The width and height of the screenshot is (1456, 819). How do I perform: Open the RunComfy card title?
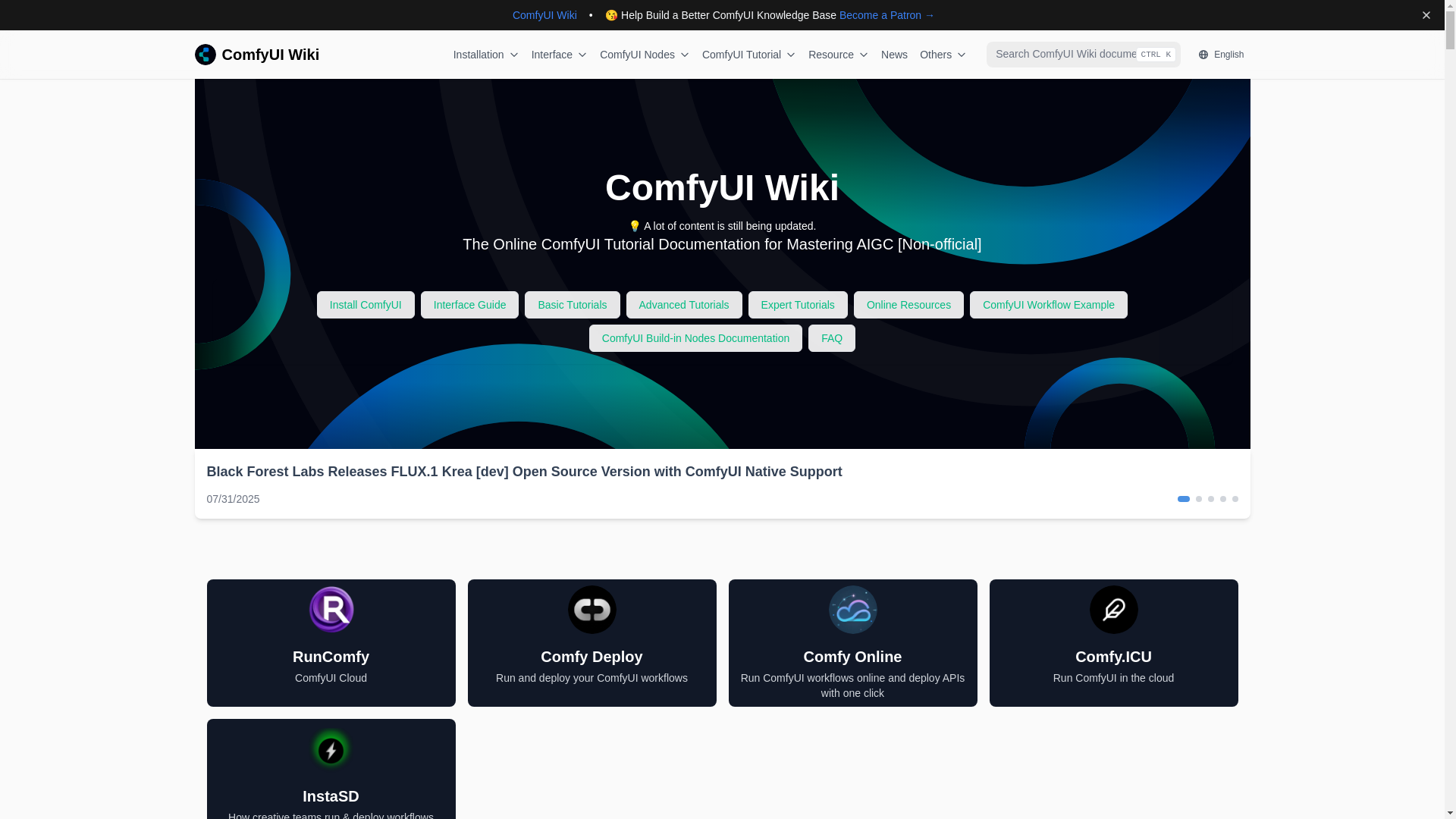coord(331,657)
